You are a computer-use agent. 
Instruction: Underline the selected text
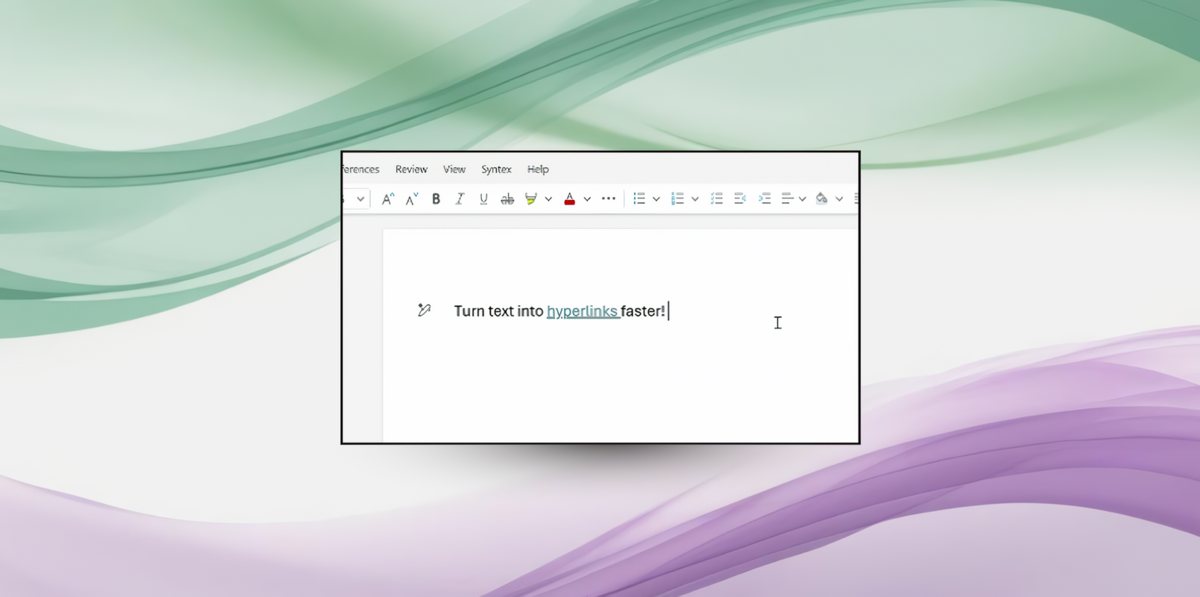click(484, 198)
